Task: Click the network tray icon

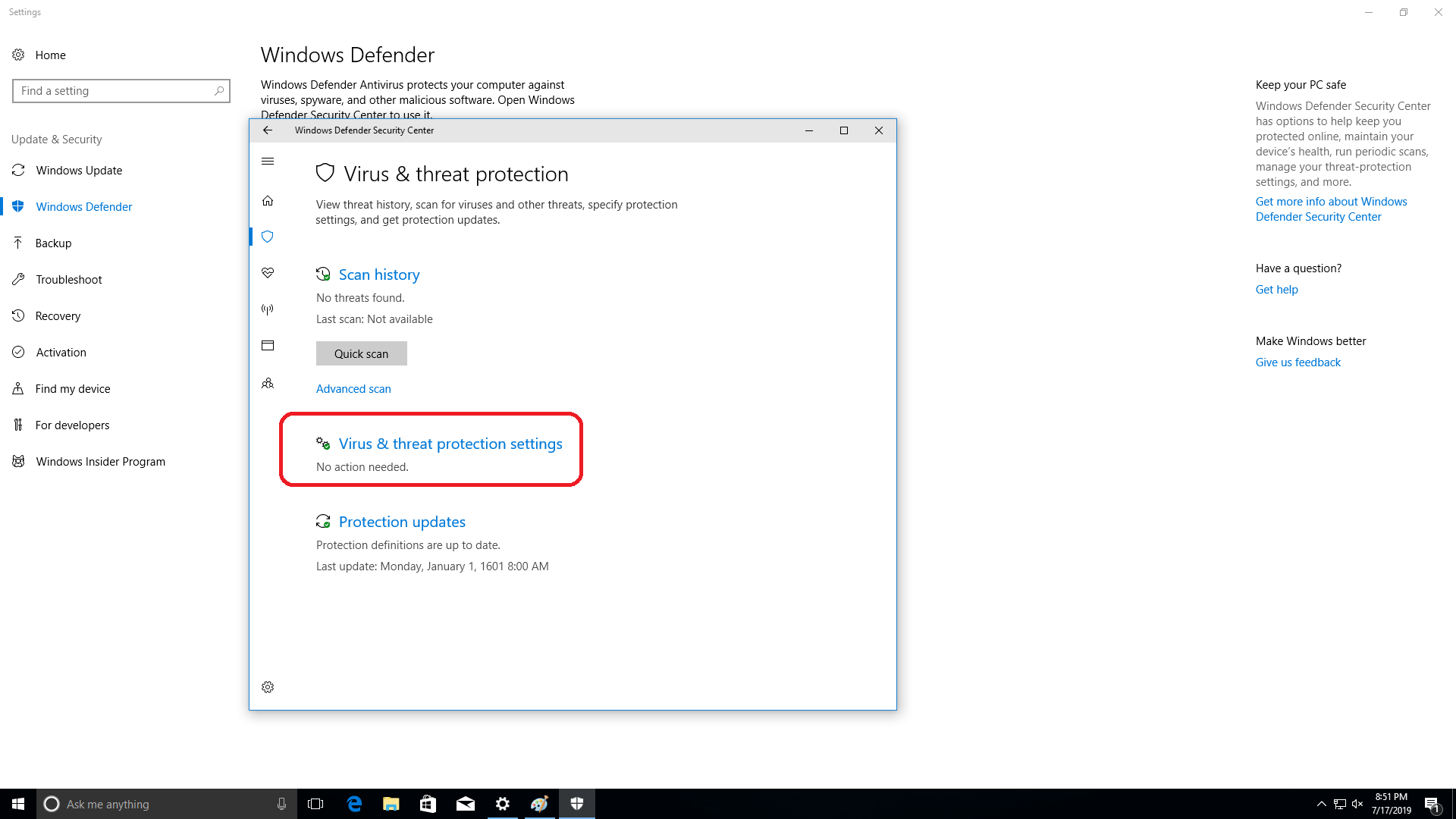Action: pyautogui.click(x=1340, y=804)
